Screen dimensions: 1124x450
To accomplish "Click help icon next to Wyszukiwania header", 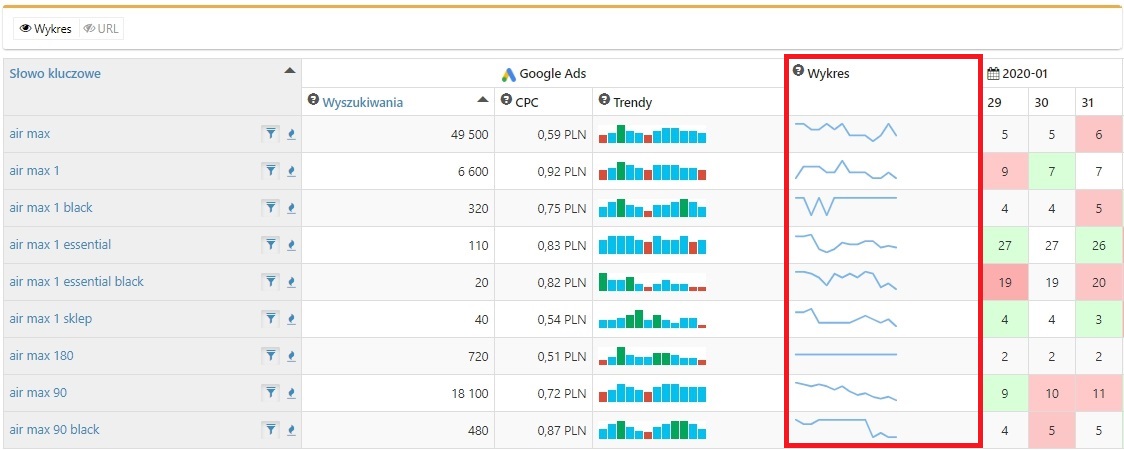I will [x=314, y=100].
